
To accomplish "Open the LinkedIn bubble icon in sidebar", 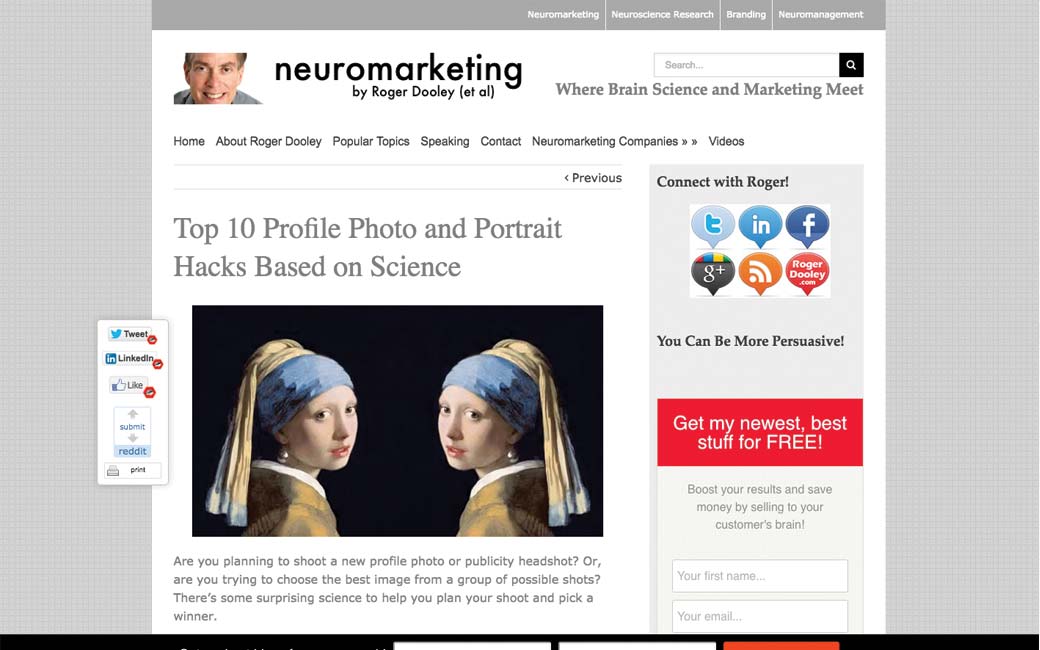I will click(x=760, y=227).
